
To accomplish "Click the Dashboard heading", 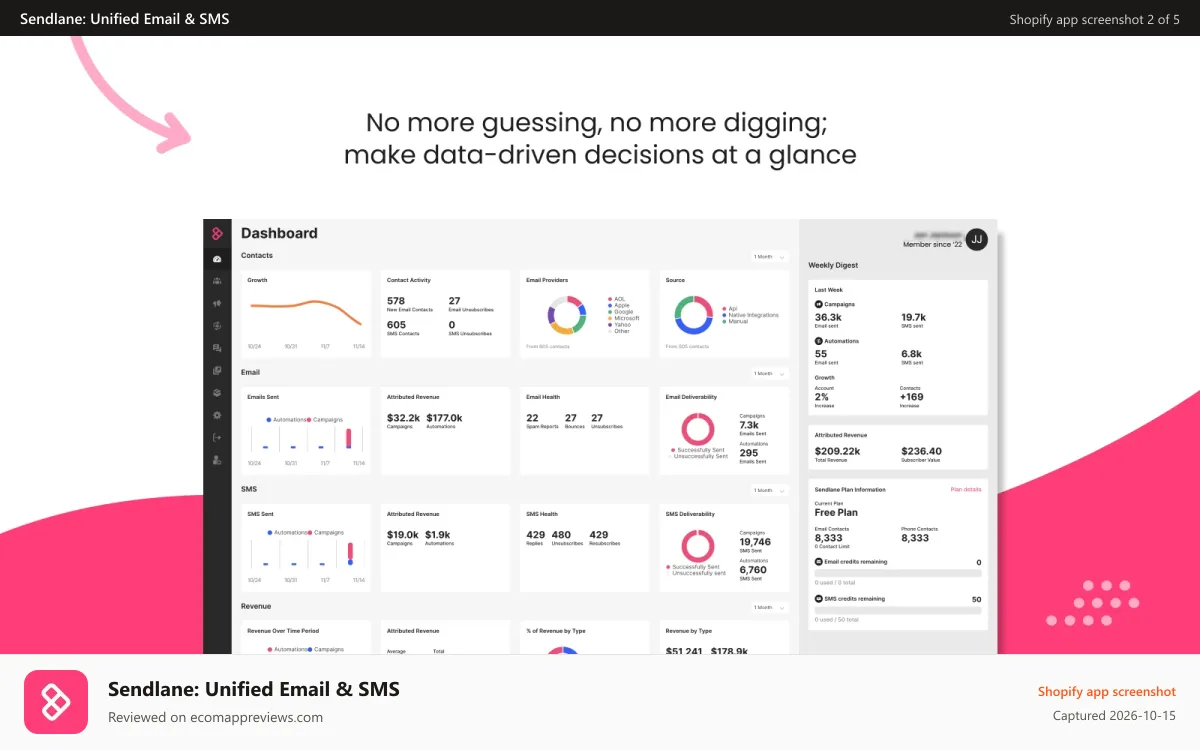I will (x=279, y=233).
